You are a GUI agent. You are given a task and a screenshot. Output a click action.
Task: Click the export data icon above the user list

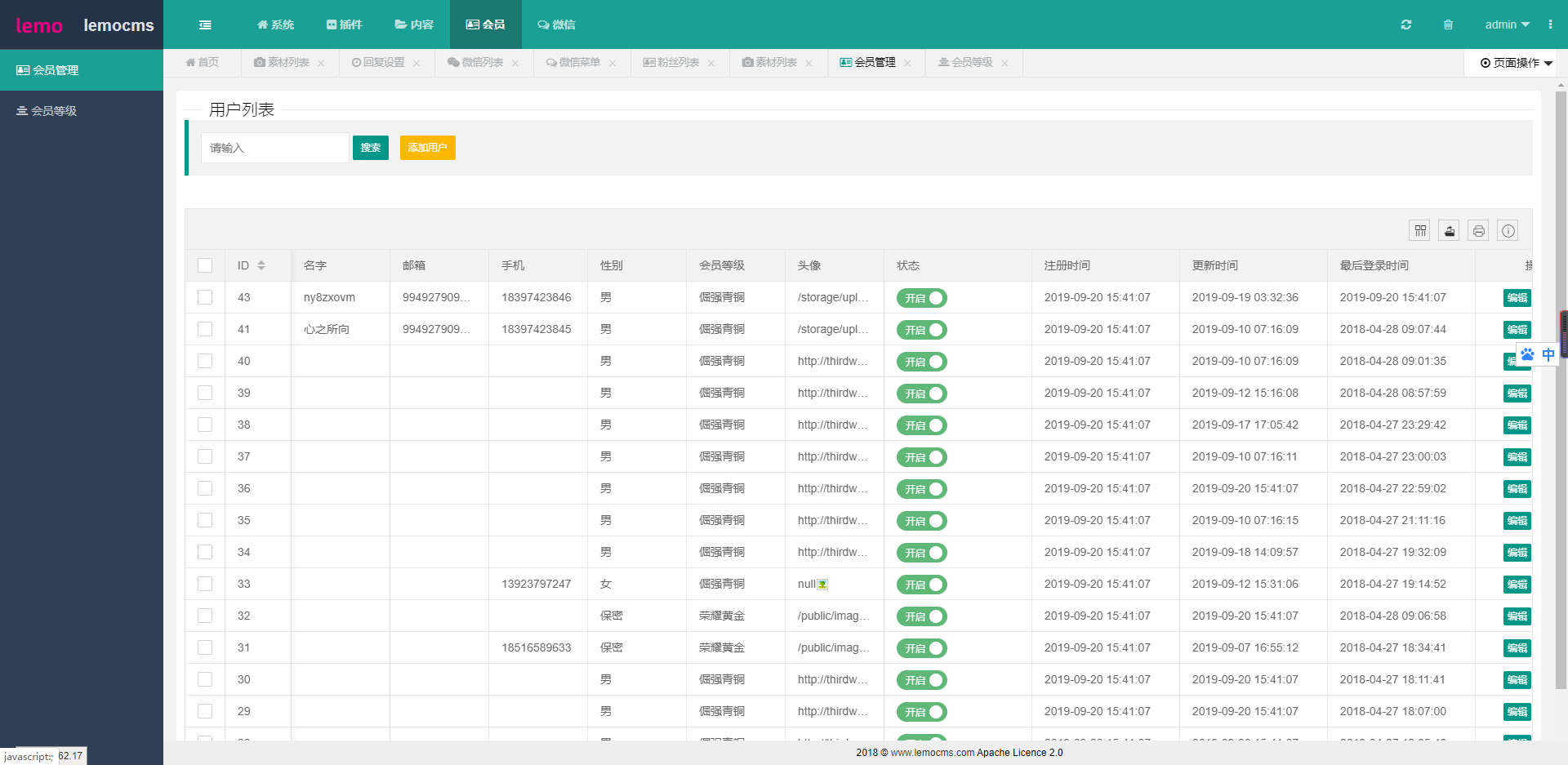point(1449,230)
